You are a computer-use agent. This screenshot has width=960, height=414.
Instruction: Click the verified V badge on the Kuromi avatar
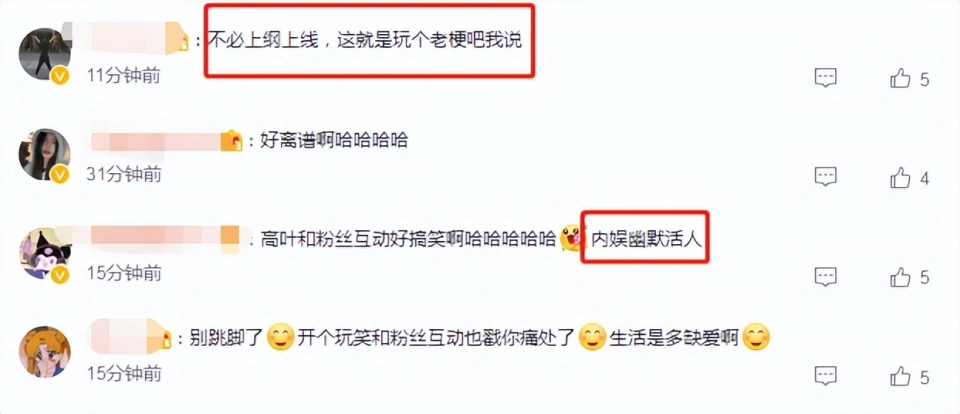click(59, 275)
